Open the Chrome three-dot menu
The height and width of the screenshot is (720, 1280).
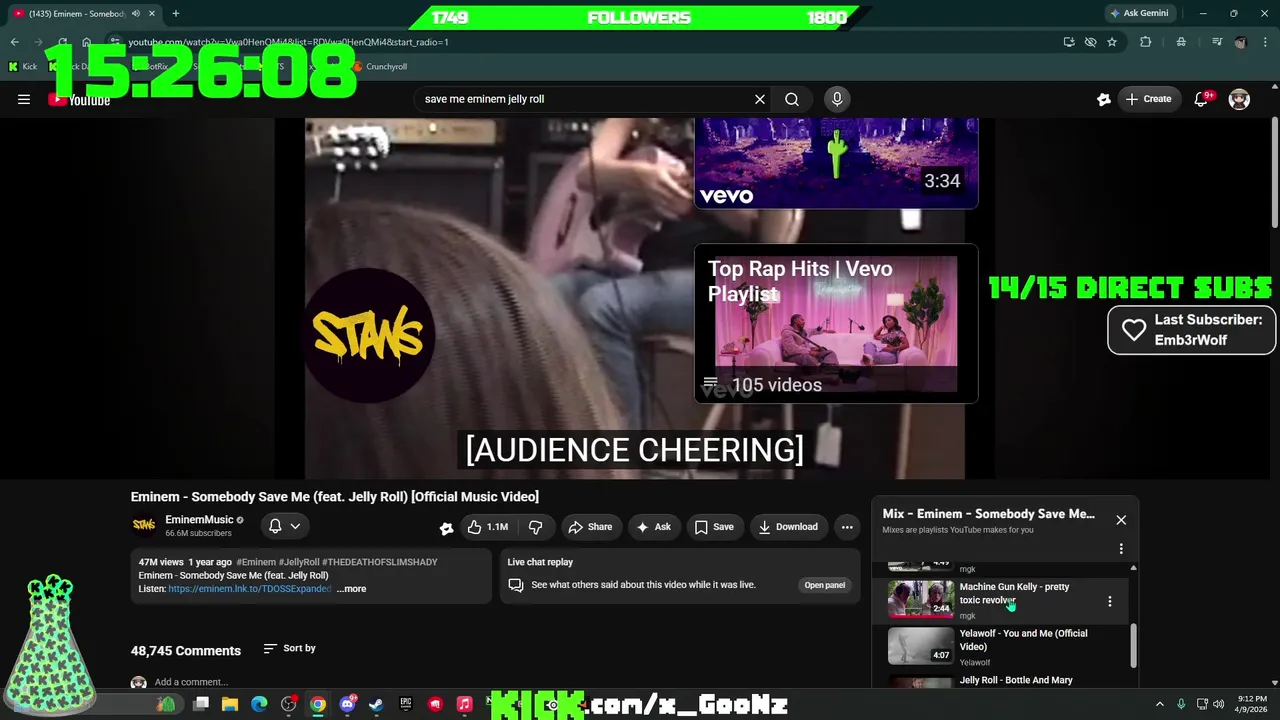click(x=1265, y=42)
